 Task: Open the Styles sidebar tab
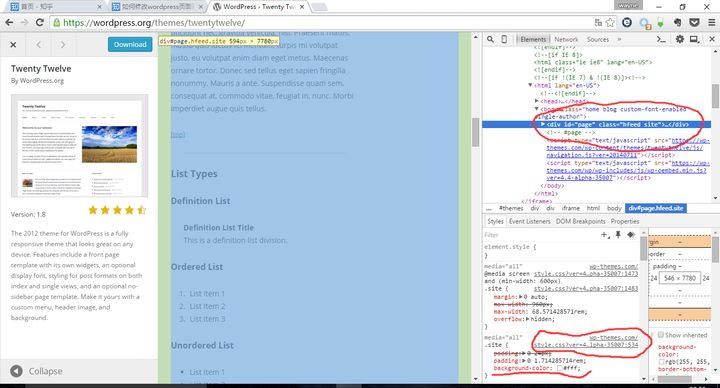click(495, 221)
